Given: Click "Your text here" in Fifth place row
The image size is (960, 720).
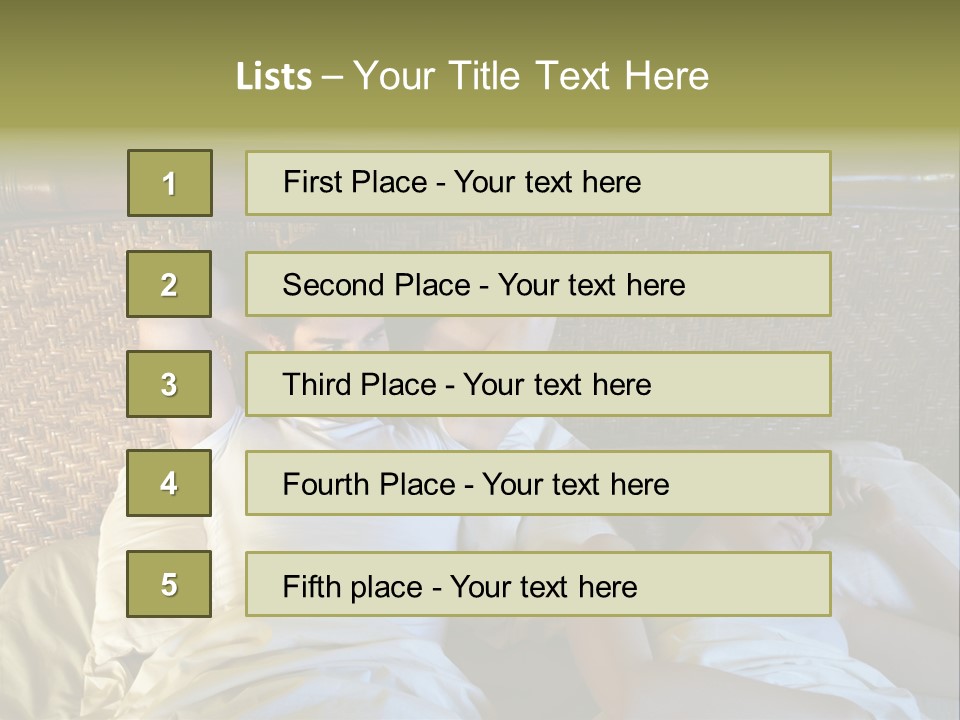Looking at the screenshot, I should point(543,586).
